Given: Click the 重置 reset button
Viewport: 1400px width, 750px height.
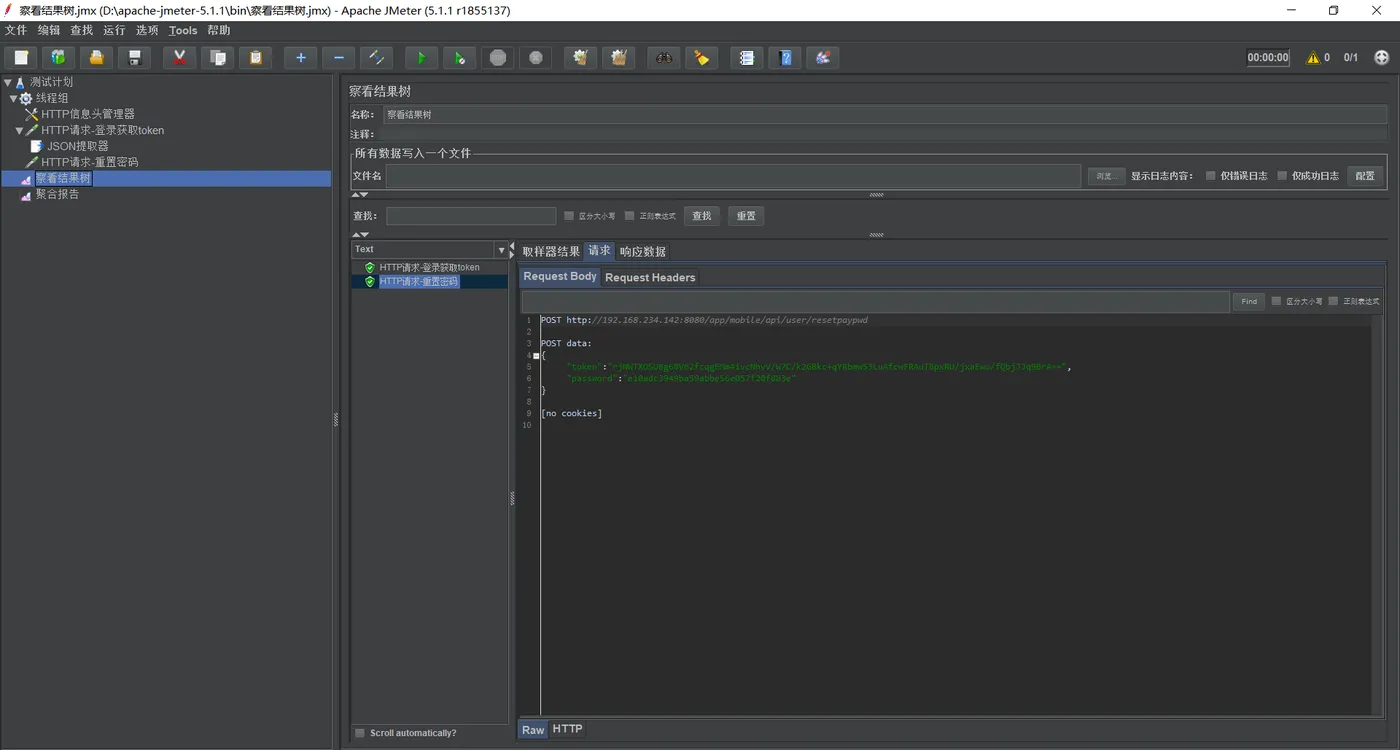Looking at the screenshot, I should coord(746,215).
